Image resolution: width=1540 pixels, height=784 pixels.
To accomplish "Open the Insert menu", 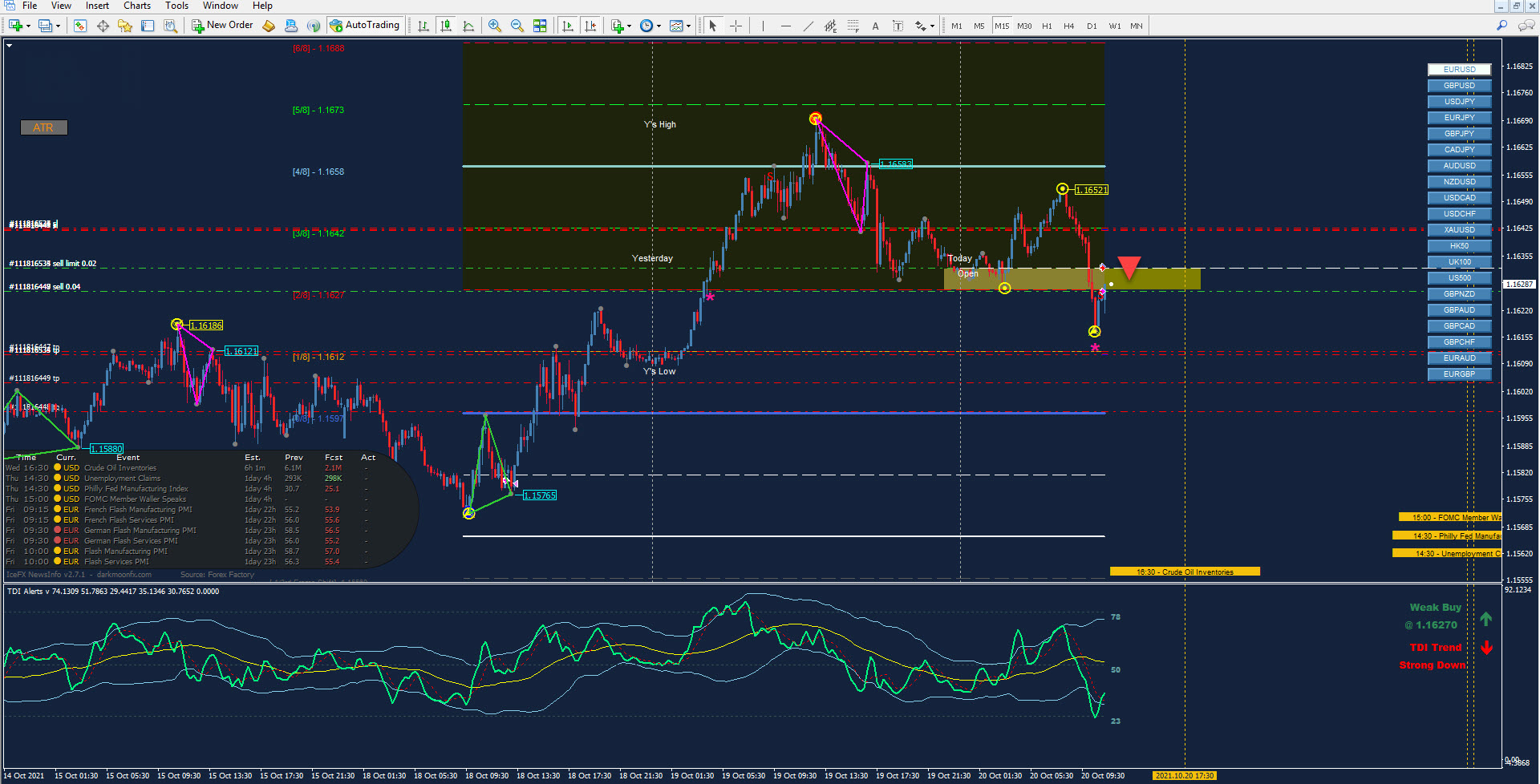I will [97, 6].
